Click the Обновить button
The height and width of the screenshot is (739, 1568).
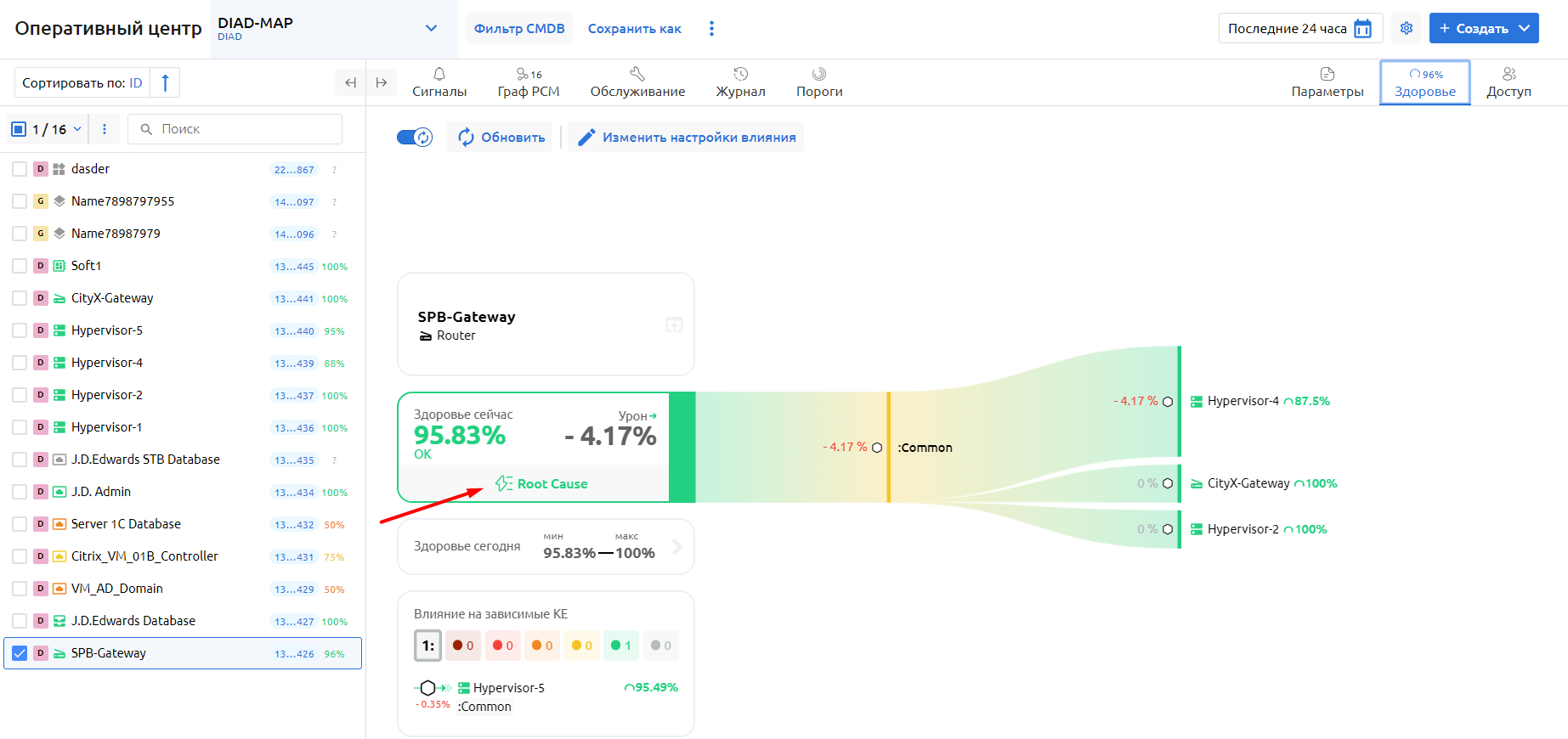[x=501, y=137]
